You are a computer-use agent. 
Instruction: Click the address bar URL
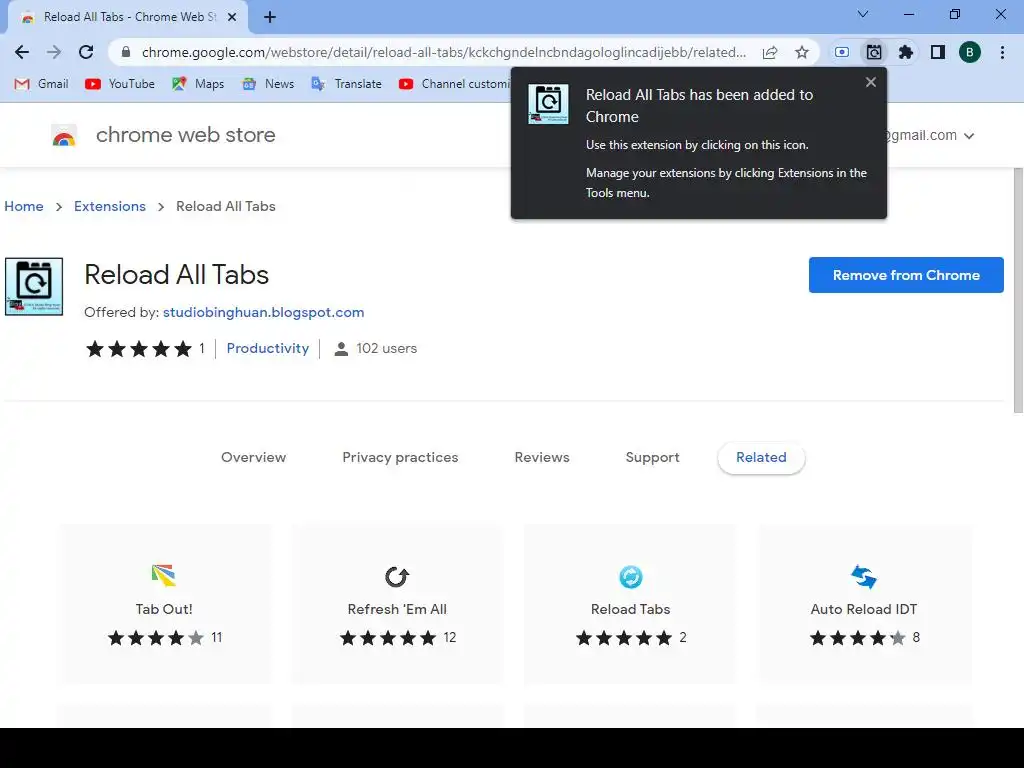pos(444,52)
